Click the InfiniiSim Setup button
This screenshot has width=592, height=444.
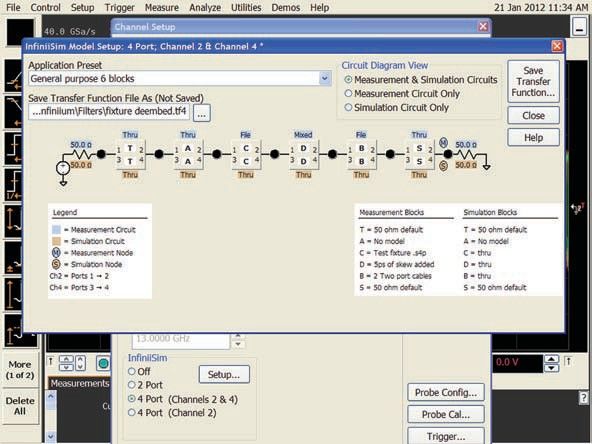[x=224, y=375]
